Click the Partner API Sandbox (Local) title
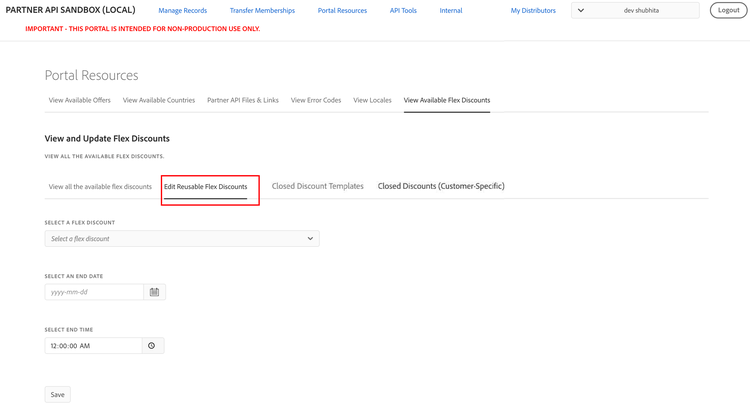Viewport: 750px width, 407px height. 70,10
